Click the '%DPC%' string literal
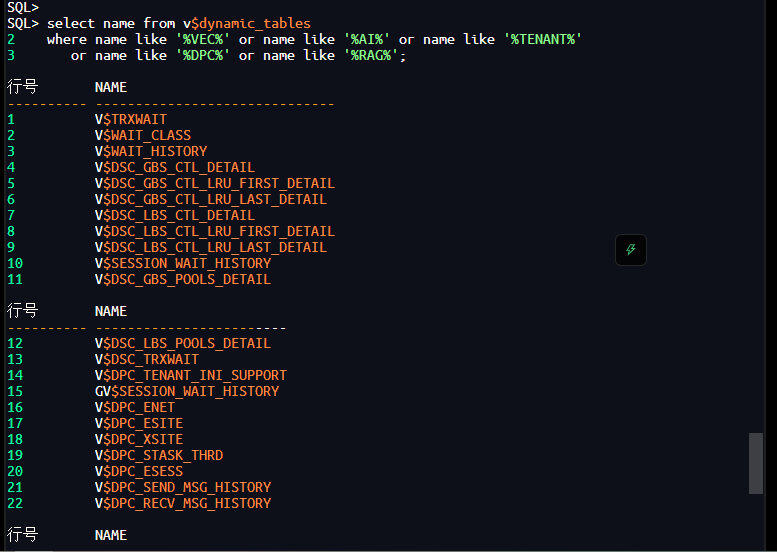The image size is (777, 552). (x=203, y=55)
